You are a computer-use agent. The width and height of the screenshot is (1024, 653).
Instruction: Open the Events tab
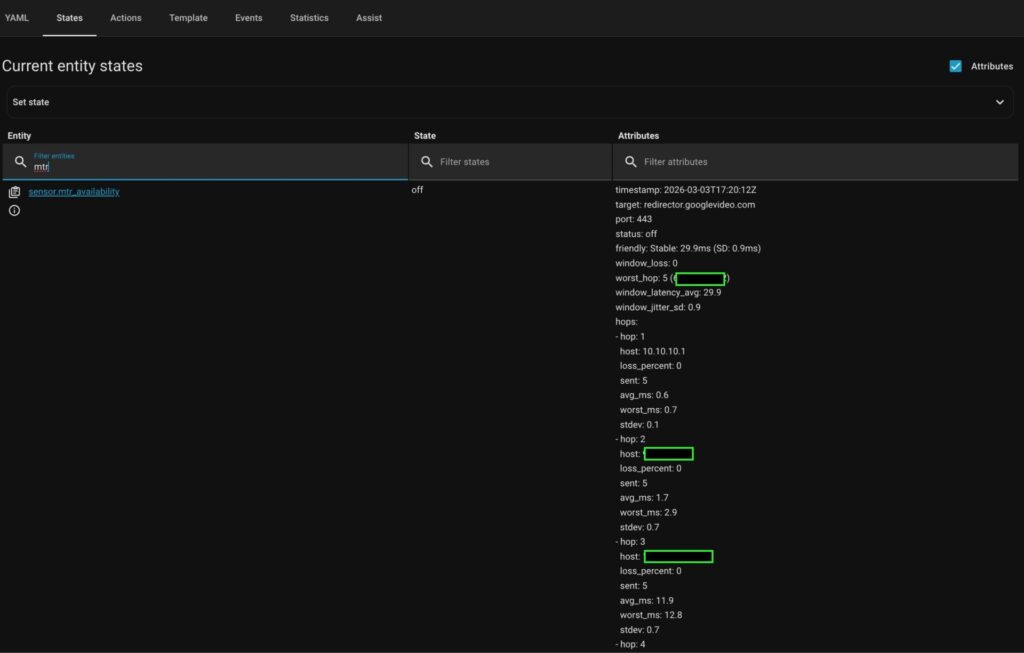pyautogui.click(x=249, y=18)
